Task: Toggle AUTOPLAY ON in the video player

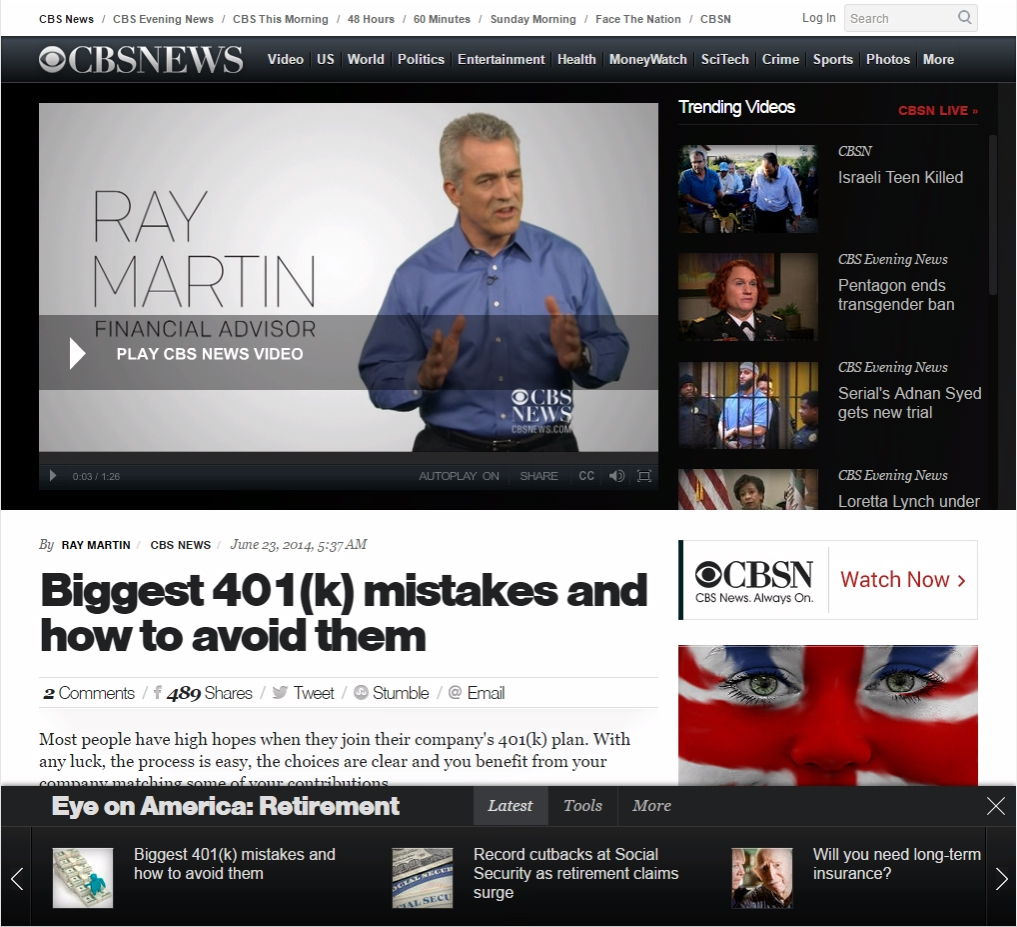Action: point(459,476)
